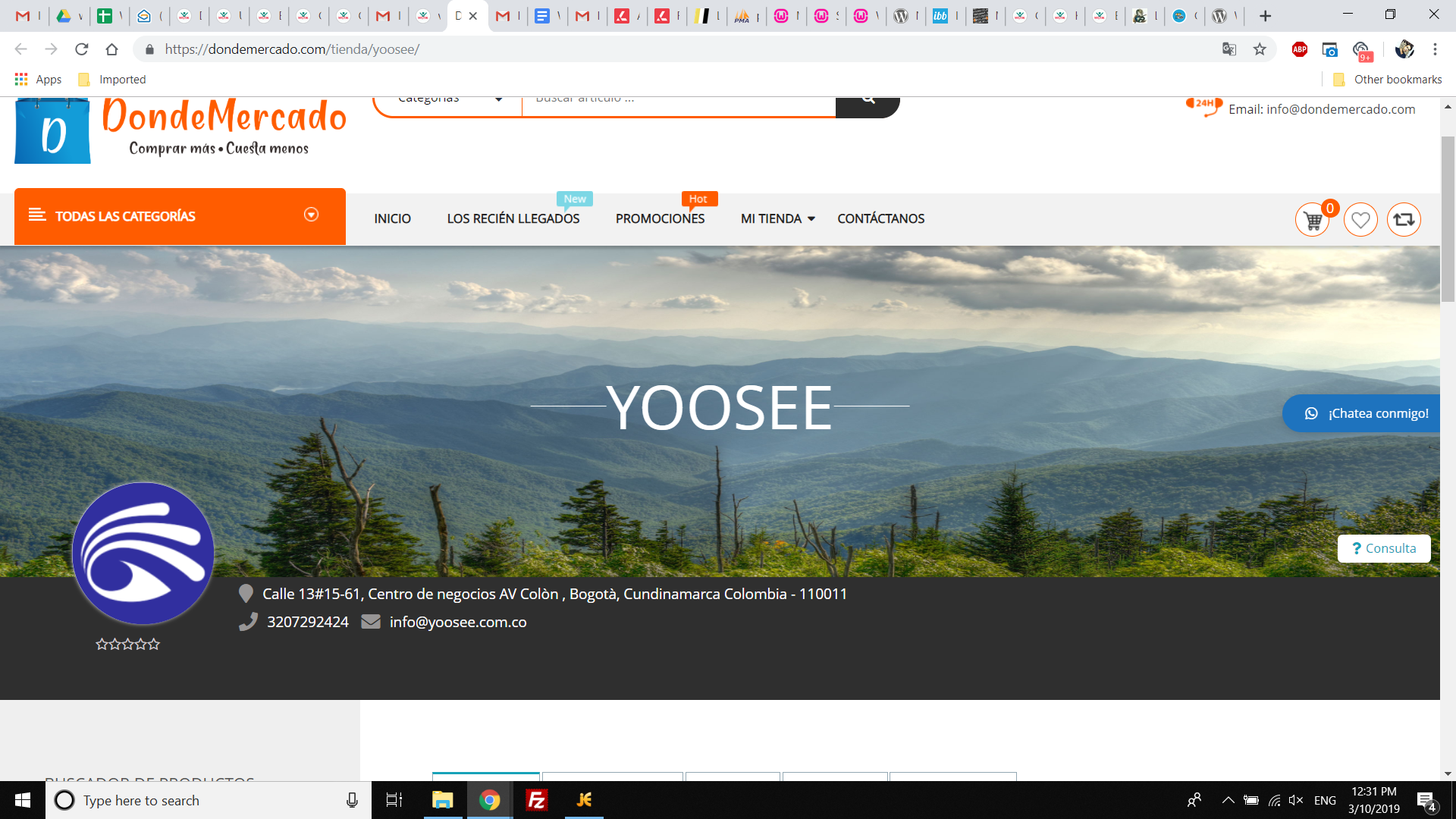Open the Chrome taskbar icon
The image size is (1456, 819).
pyautogui.click(x=490, y=800)
